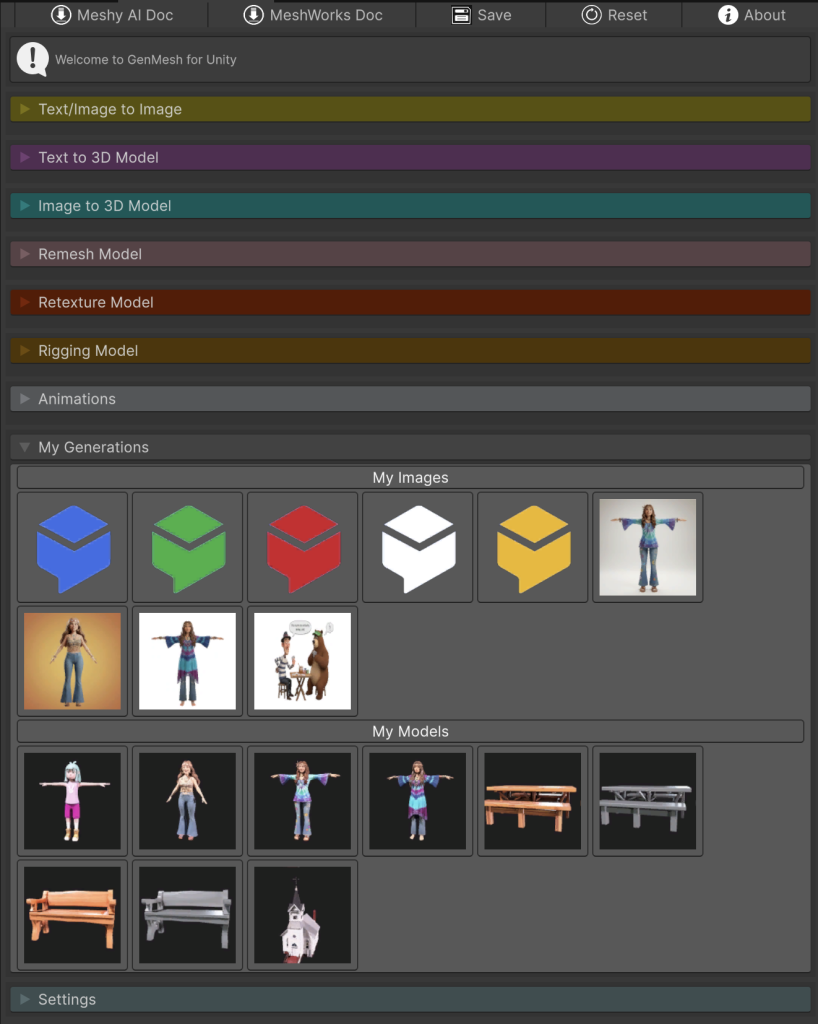Click the Save disk icon
818x1024 pixels.
(x=461, y=15)
